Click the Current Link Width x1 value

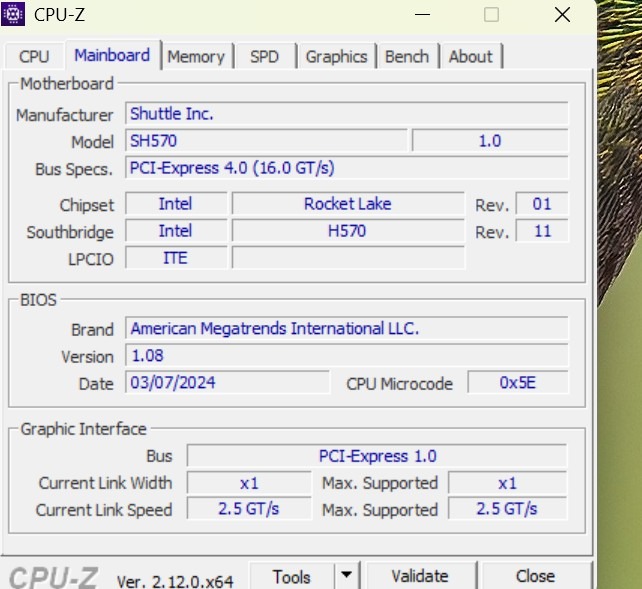tap(249, 483)
